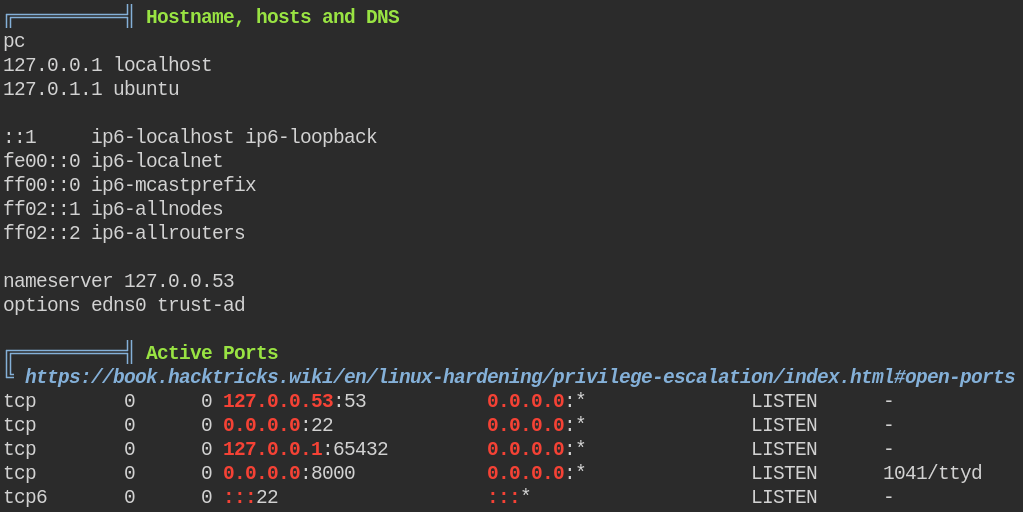Select the 127.0.0.53:53 local address
Screen dimensions: 1023x512
coord(295,401)
